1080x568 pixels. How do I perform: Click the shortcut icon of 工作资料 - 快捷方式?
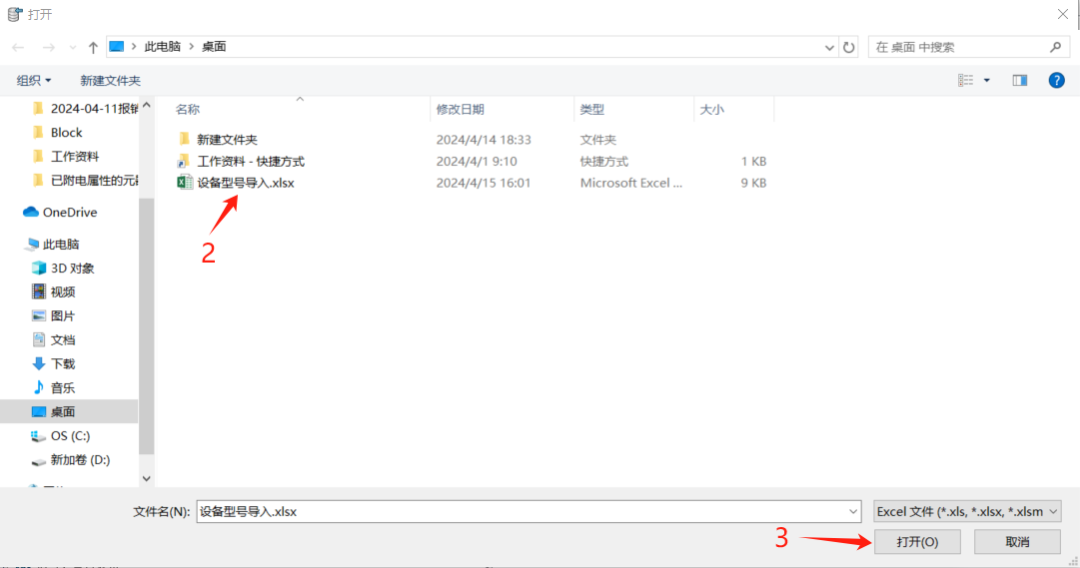pyautogui.click(x=183, y=161)
